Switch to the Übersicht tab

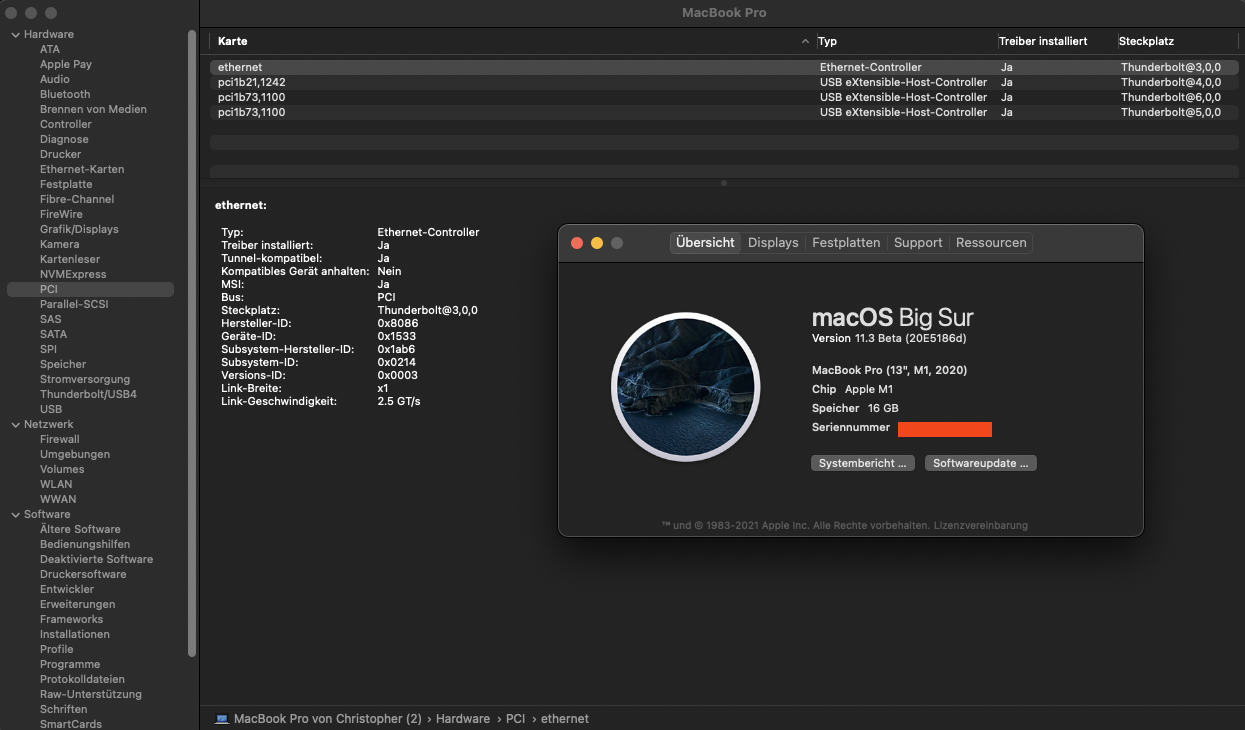tap(705, 242)
